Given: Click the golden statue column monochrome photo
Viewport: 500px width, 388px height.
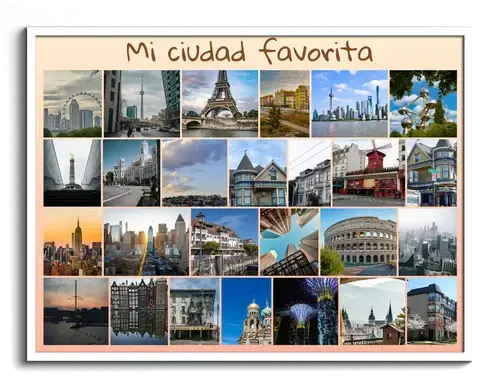Looking at the screenshot, I should point(72,173).
